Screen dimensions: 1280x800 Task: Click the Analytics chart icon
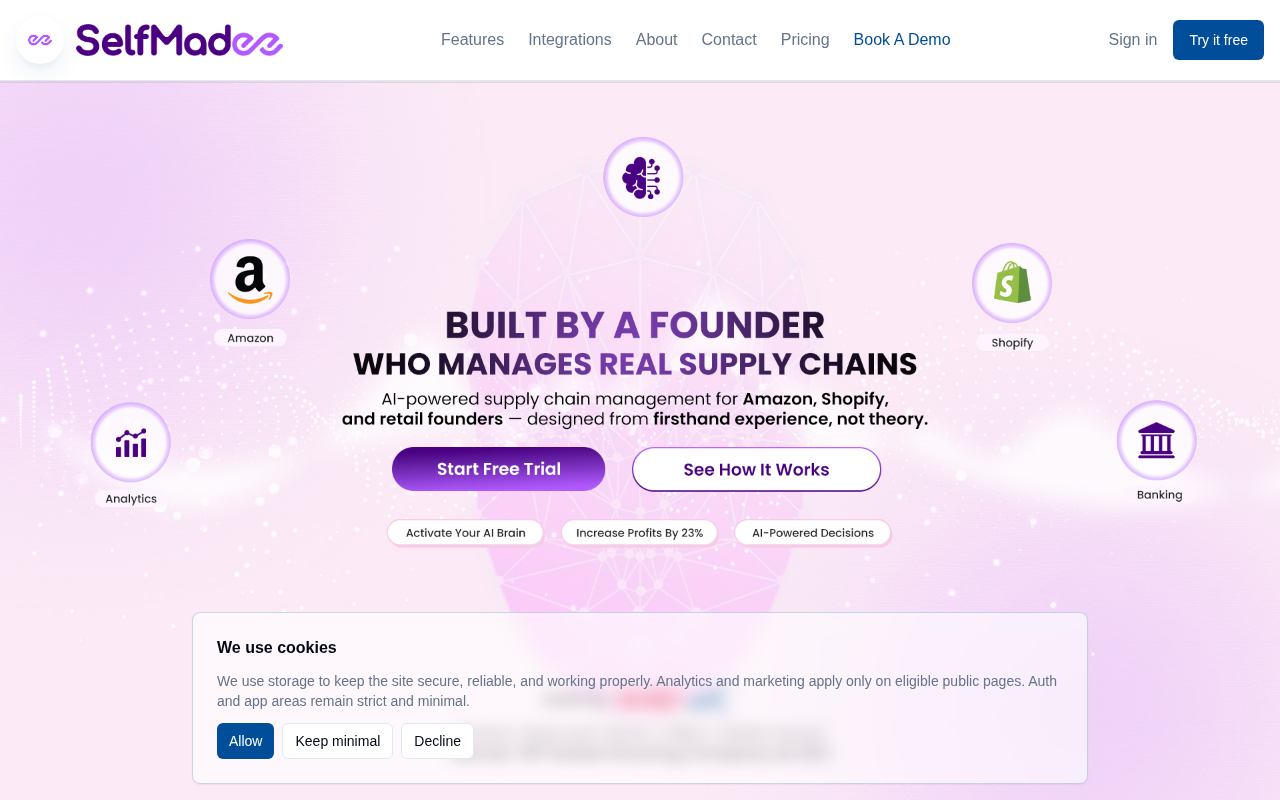[x=131, y=442]
